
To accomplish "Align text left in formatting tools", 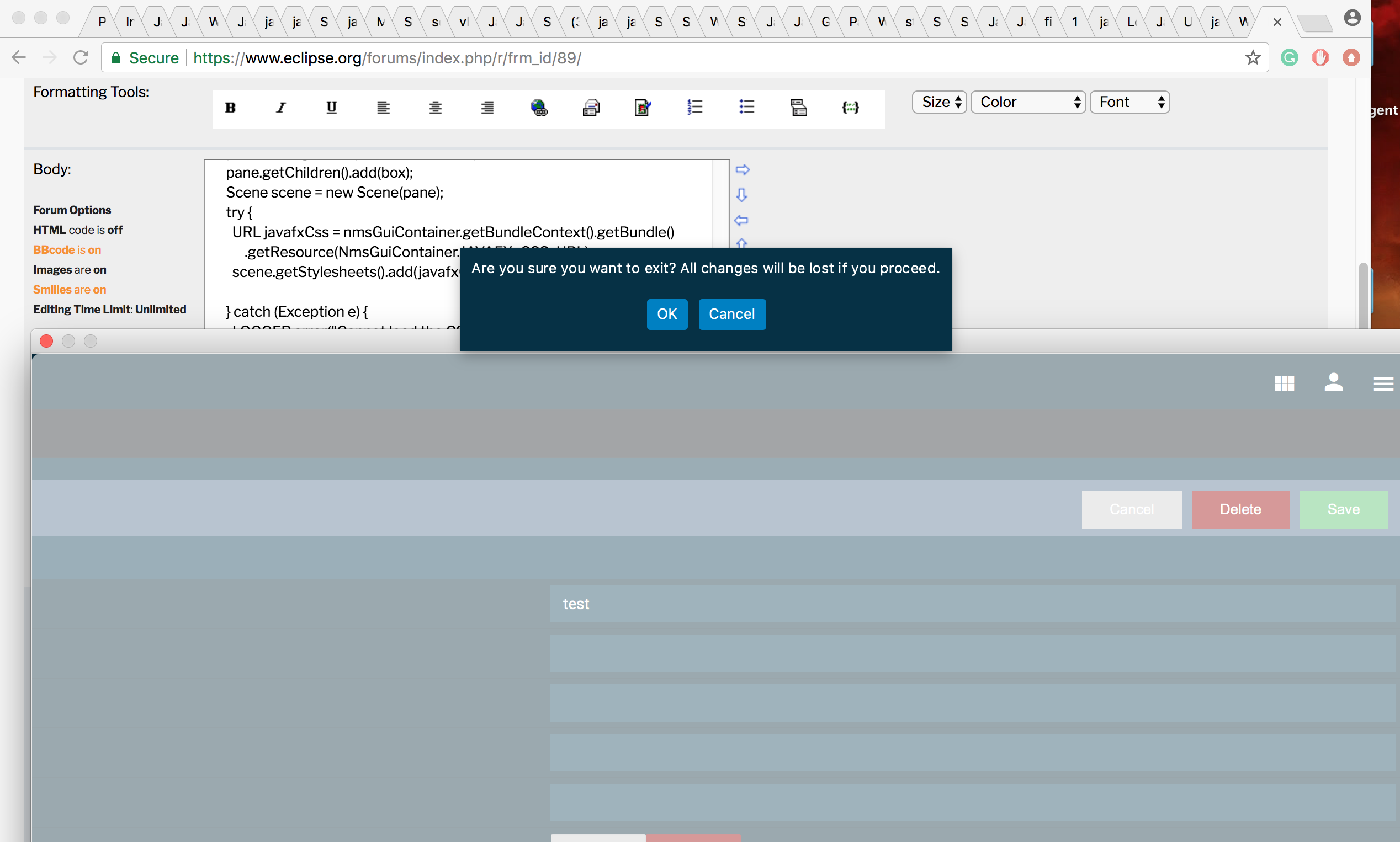I will click(384, 107).
